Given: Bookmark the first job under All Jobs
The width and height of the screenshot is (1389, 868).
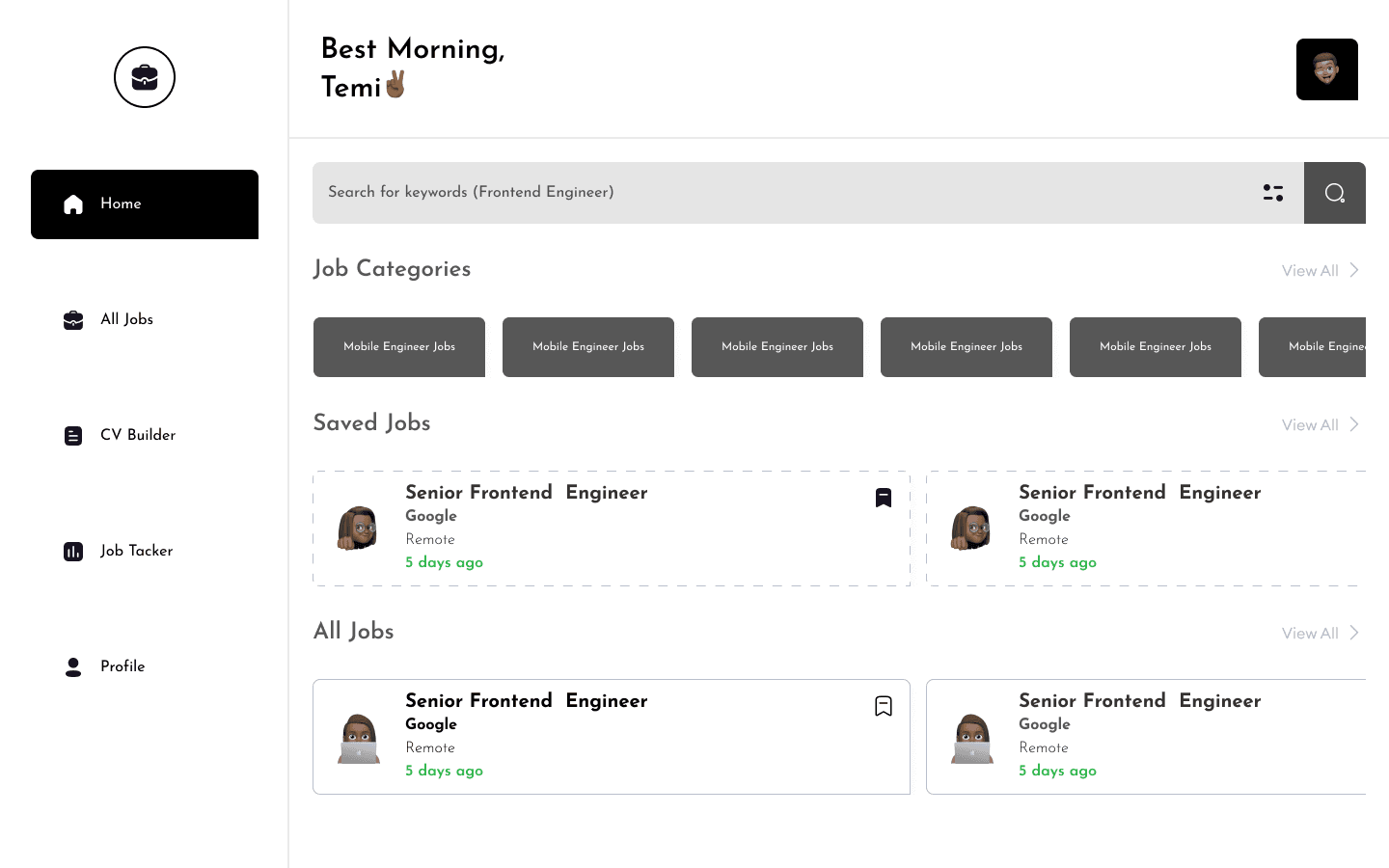Looking at the screenshot, I should [x=883, y=706].
